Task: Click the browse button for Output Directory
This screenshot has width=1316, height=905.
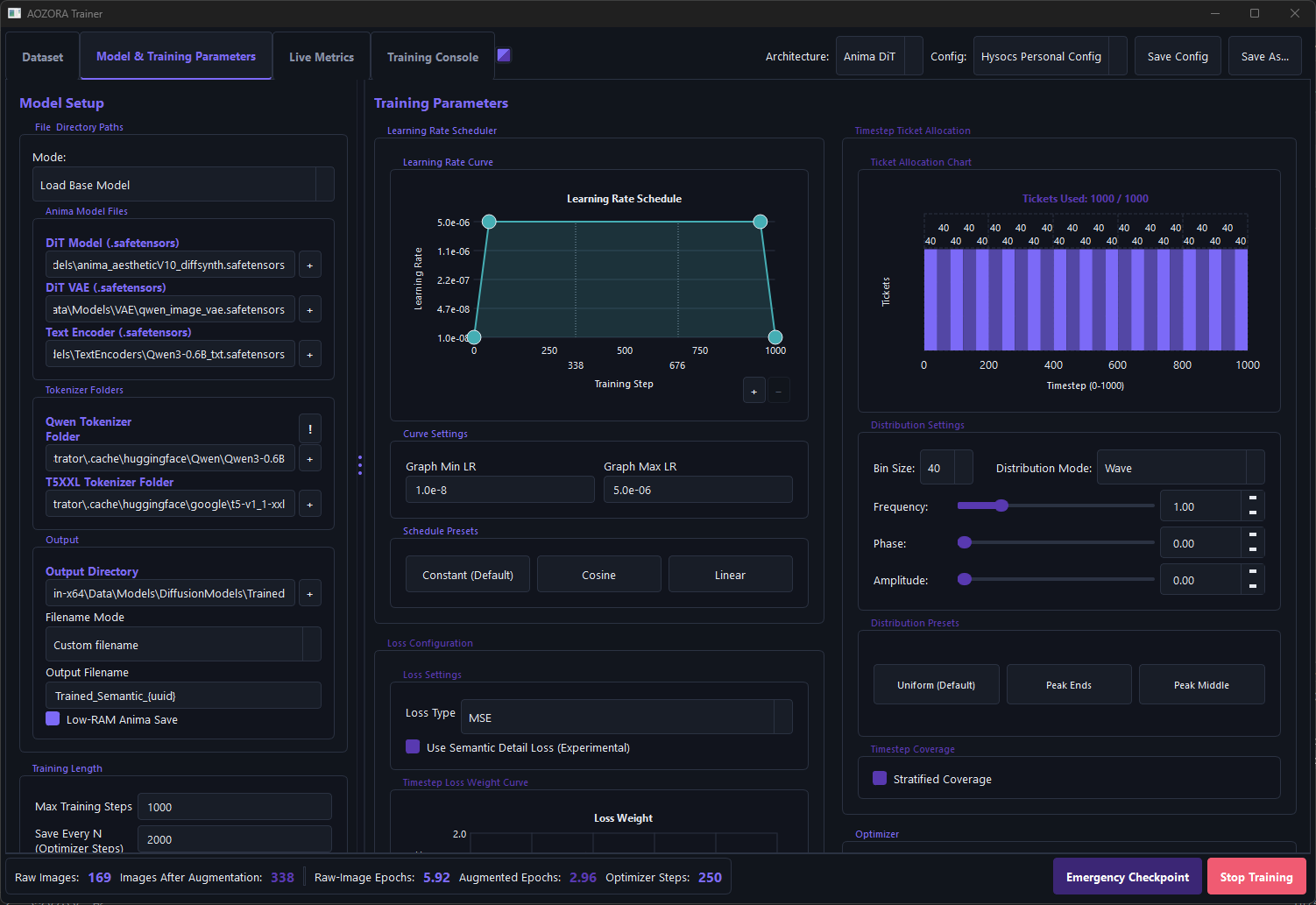Action: coord(310,593)
